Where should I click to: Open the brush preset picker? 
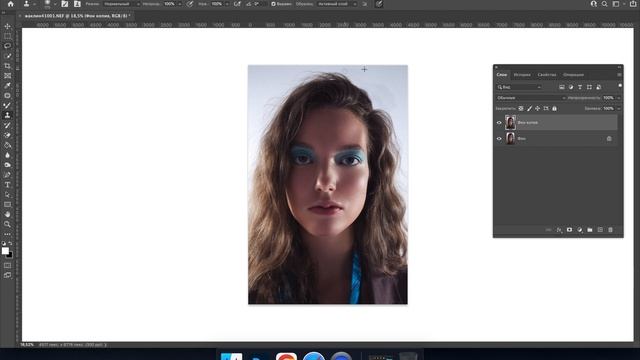pyautogui.click(x=50, y=4)
